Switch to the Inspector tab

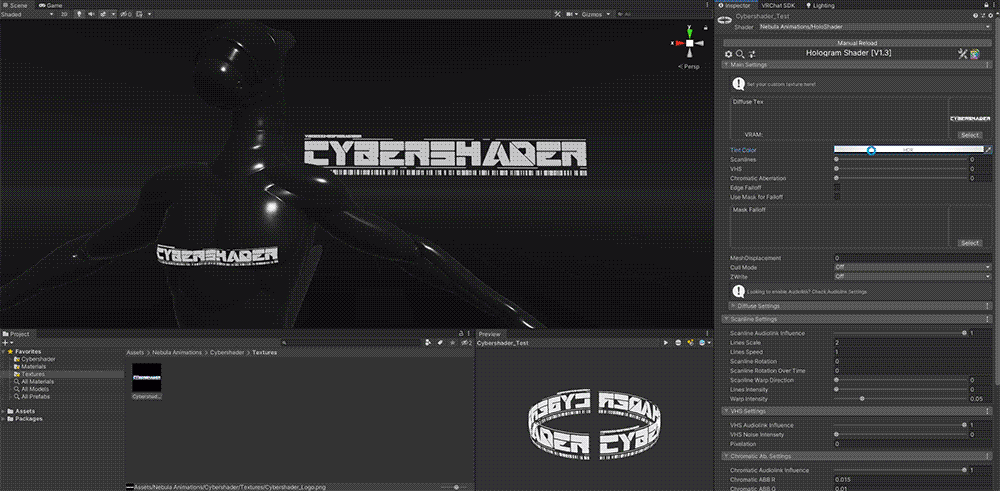pos(734,4)
